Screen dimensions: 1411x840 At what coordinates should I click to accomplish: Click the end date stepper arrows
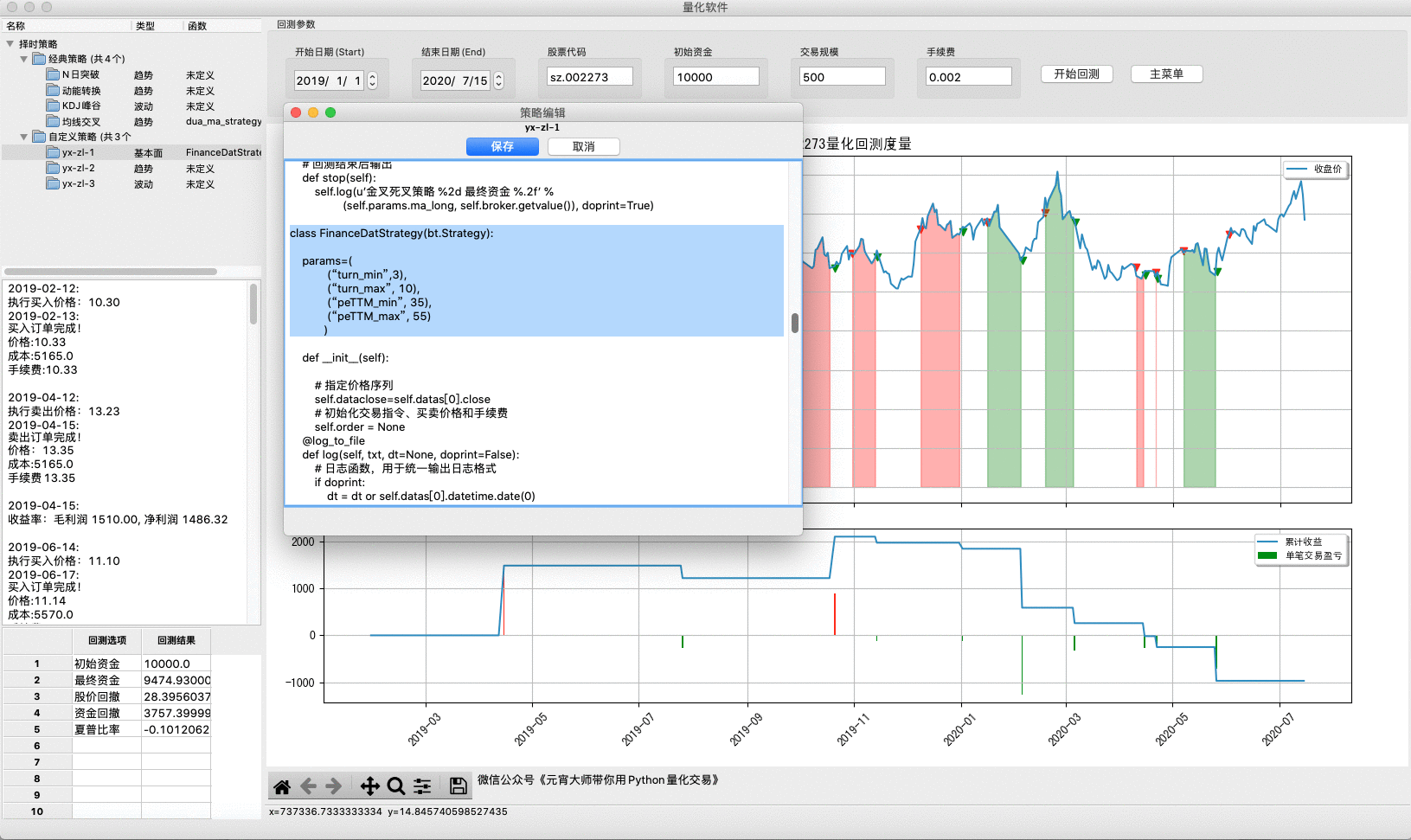[x=498, y=80]
